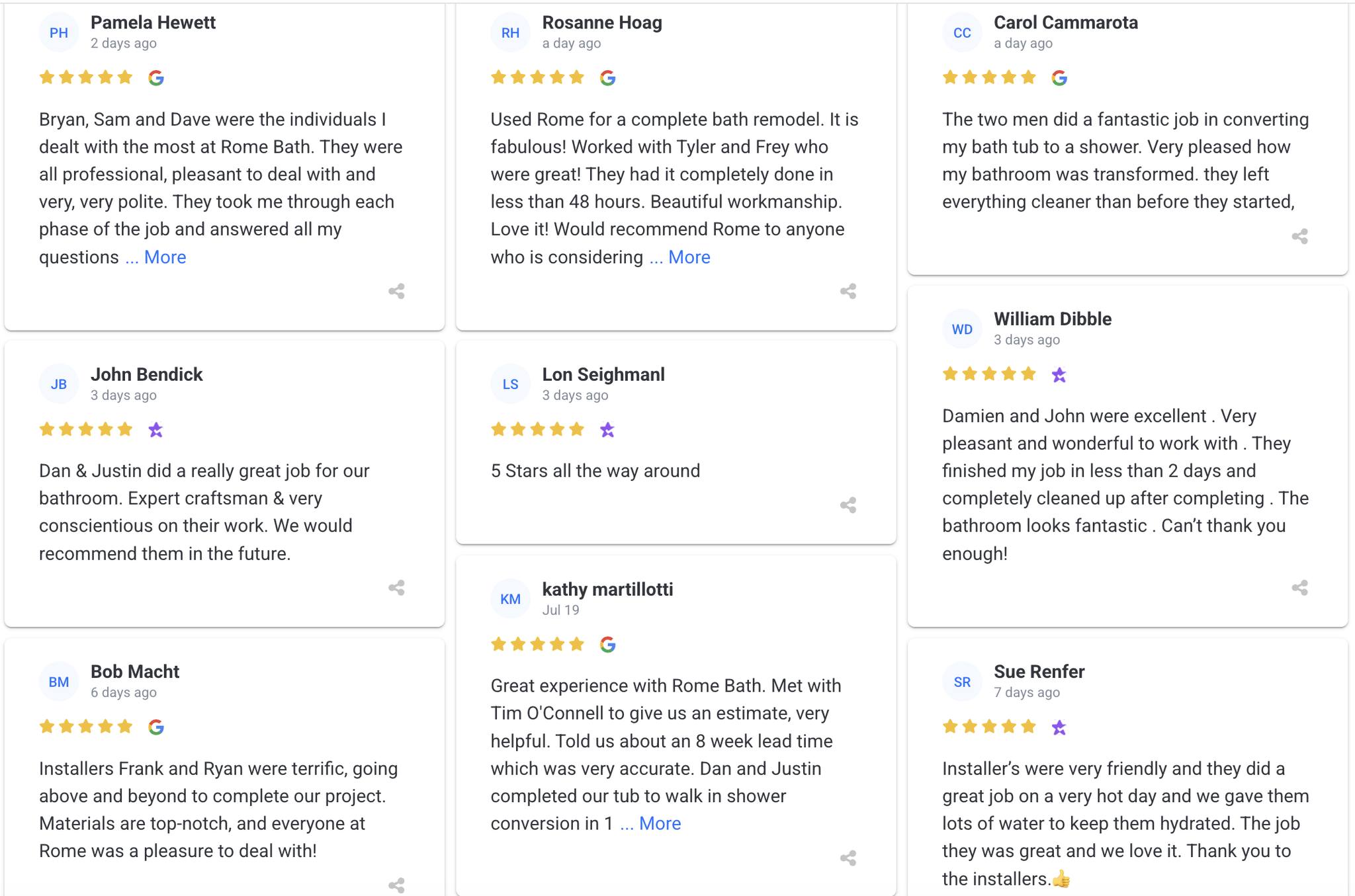
Task: Click the SR avatar for Sue Renfer
Action: coord(962,682)
